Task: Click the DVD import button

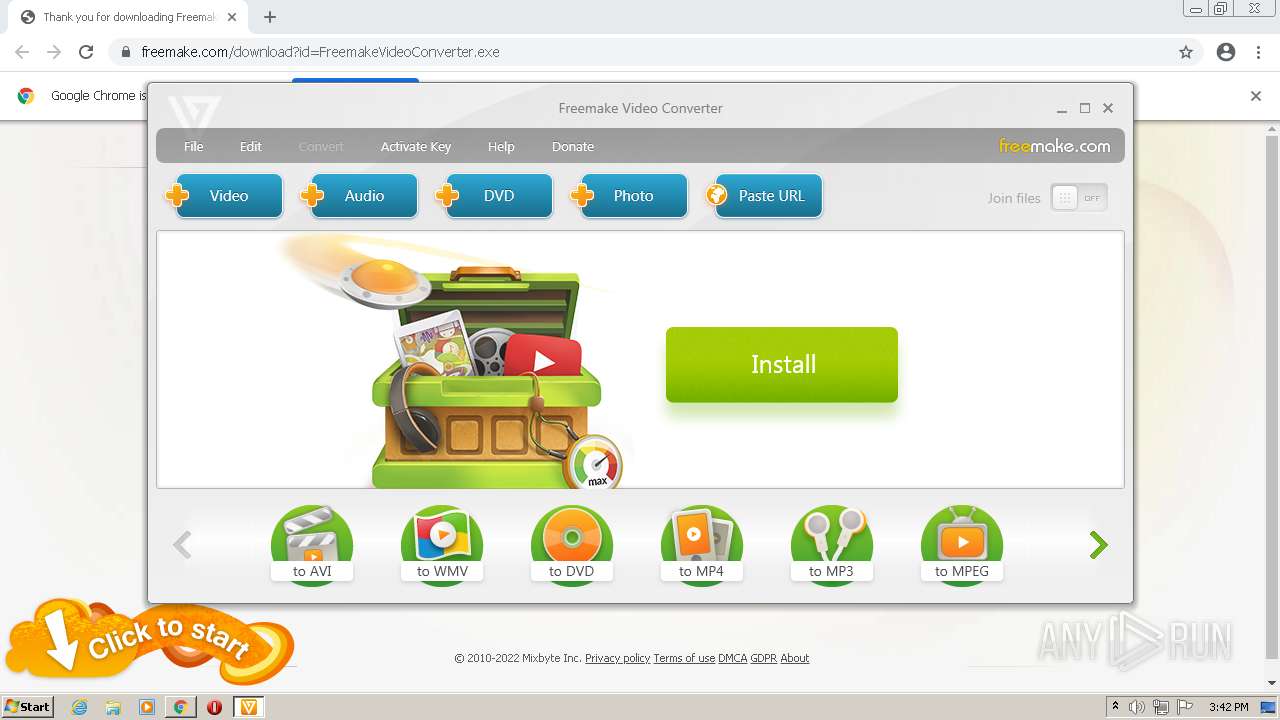Action: 498,196
